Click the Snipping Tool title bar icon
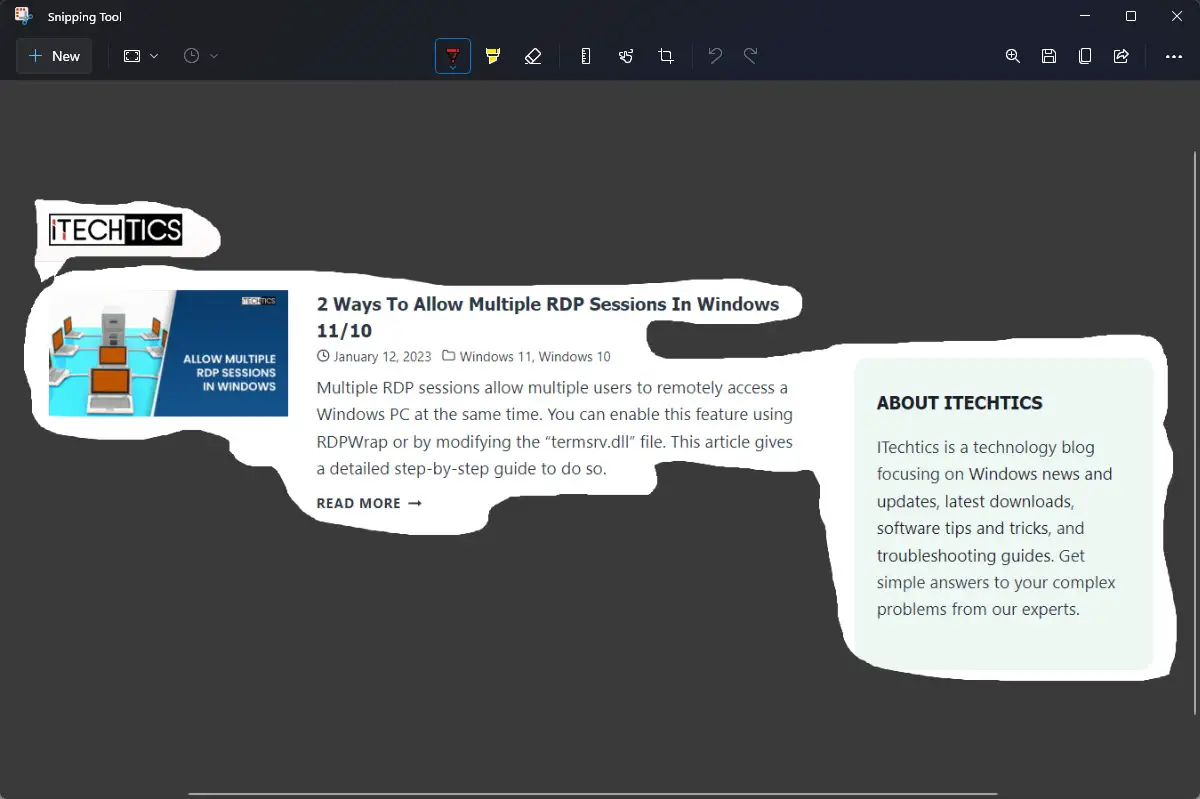This screenshot has height=799, width=1200. 24,15
